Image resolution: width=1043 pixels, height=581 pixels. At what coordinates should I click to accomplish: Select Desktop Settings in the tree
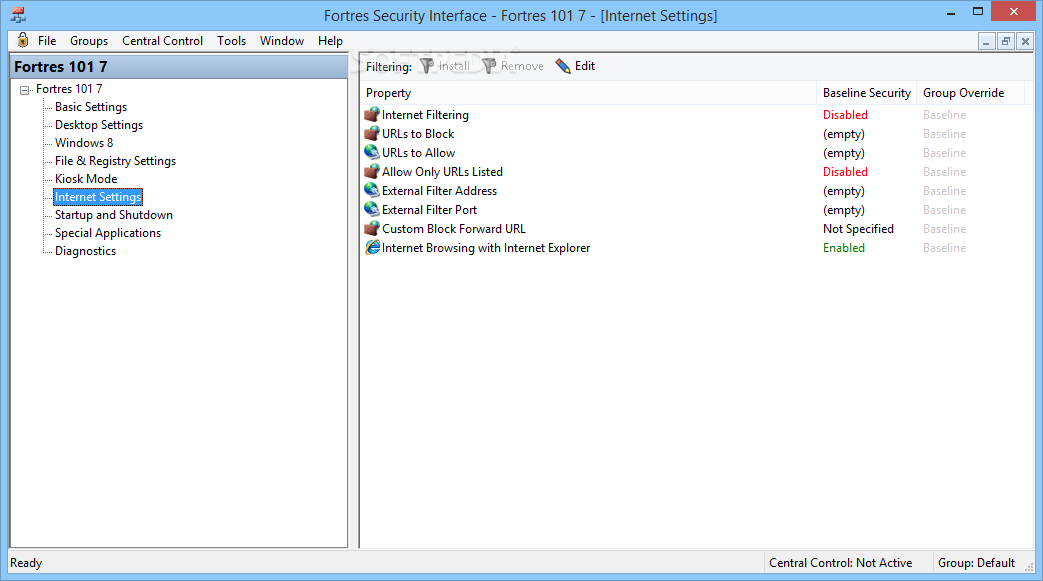point(99,124)
